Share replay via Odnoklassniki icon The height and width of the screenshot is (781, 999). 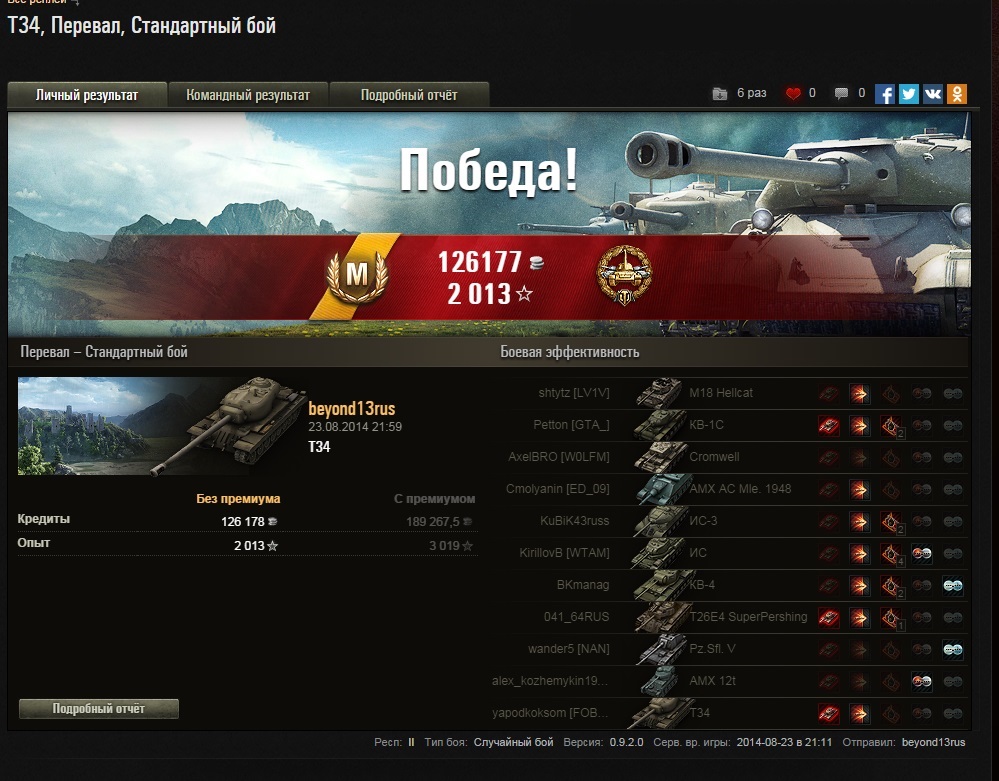[957, 94]
